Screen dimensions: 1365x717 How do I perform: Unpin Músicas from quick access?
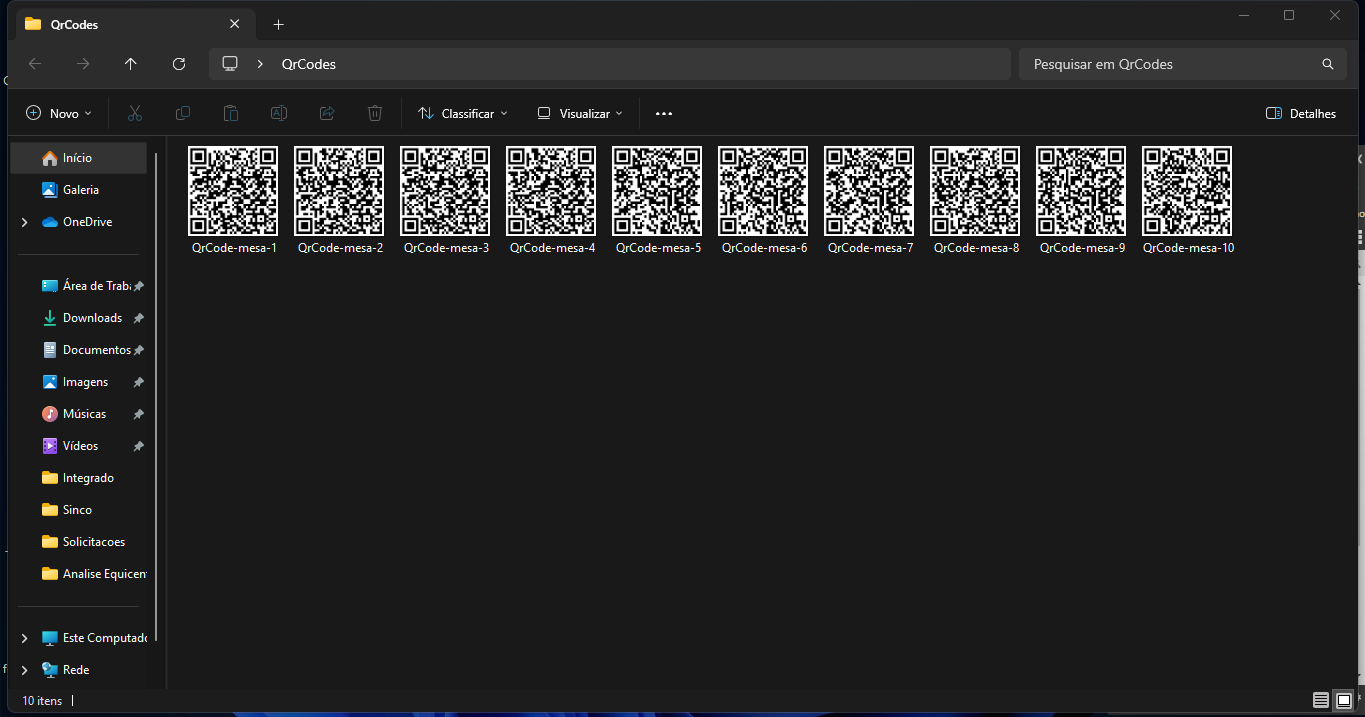139,414
